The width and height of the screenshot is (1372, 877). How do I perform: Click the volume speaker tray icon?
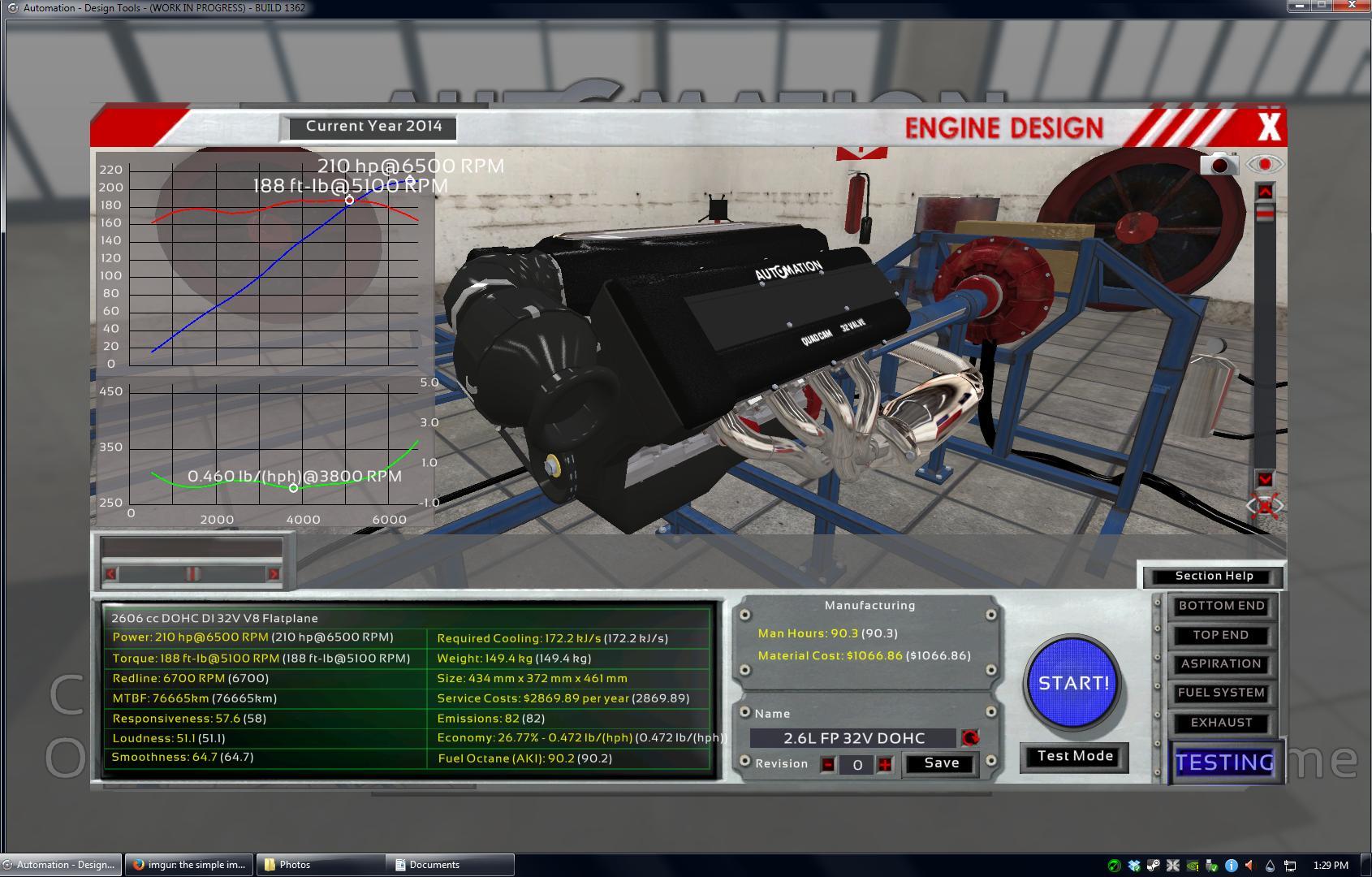tap(1249, 866)
